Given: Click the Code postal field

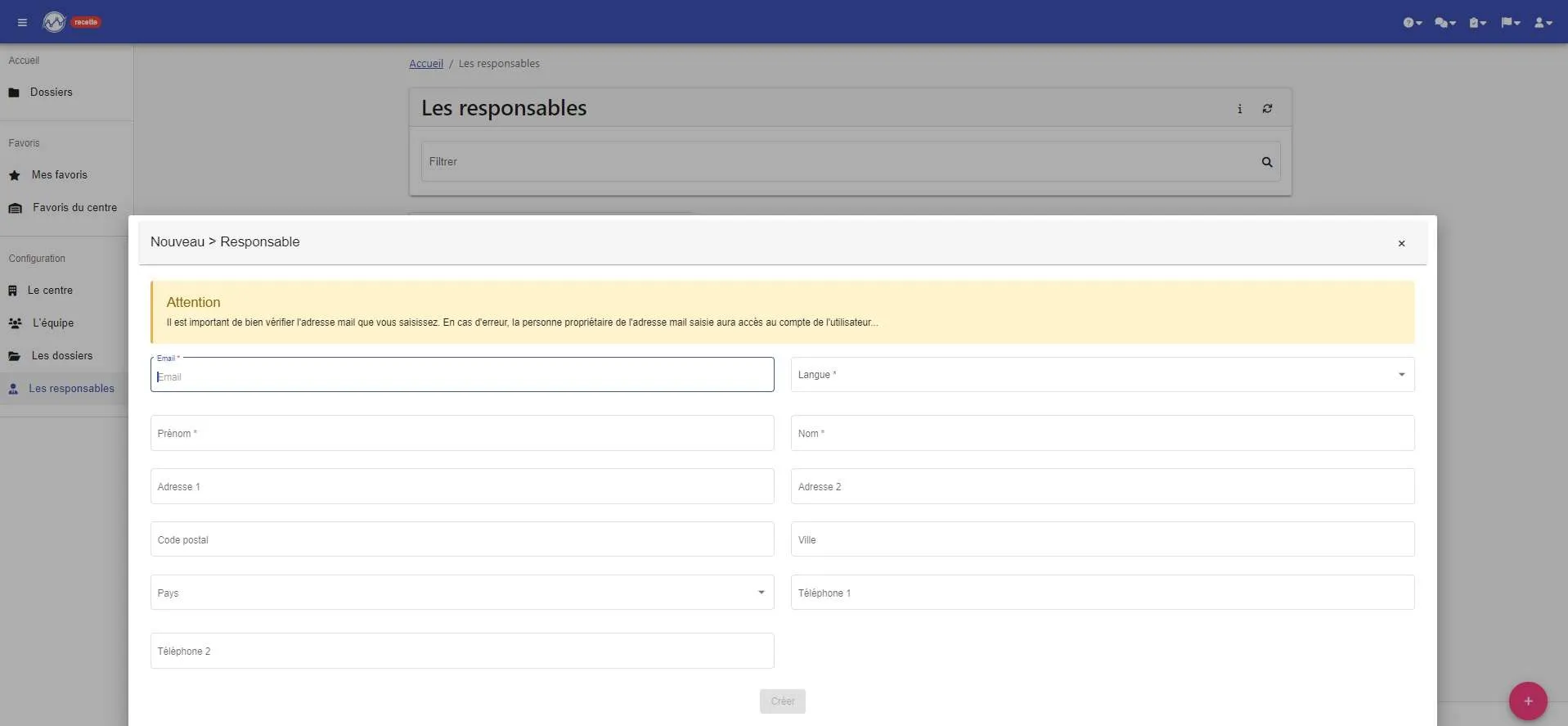Looking at the screenshot, I should tap(462, 539).
